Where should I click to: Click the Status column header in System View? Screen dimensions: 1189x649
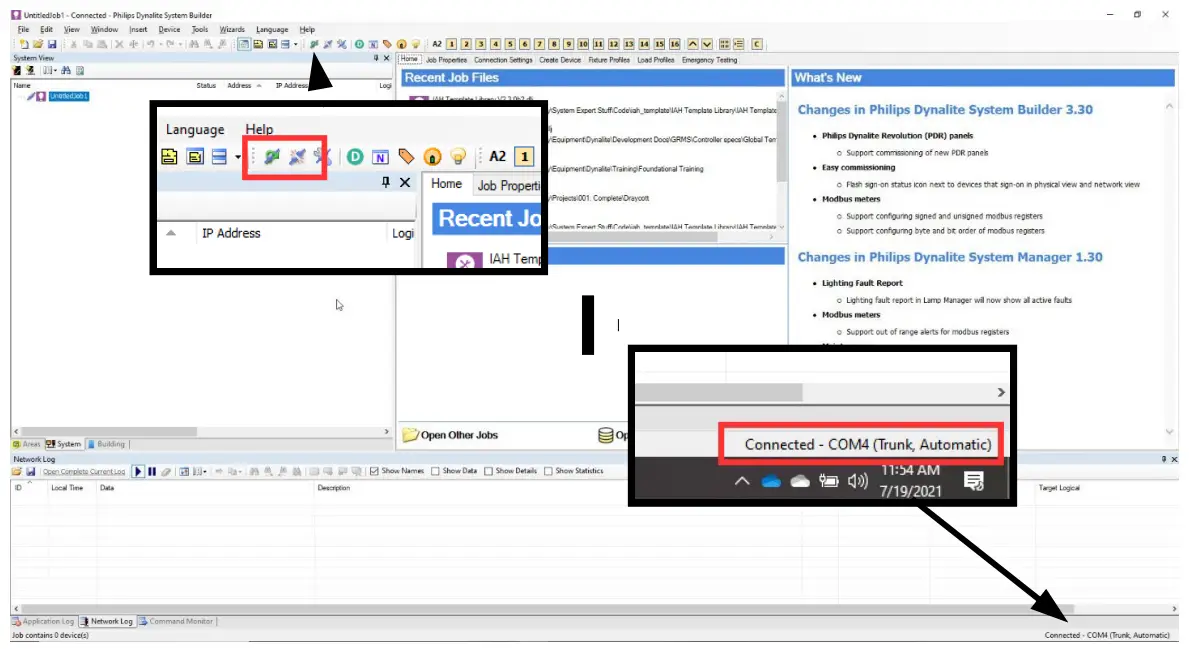[206, 86]
